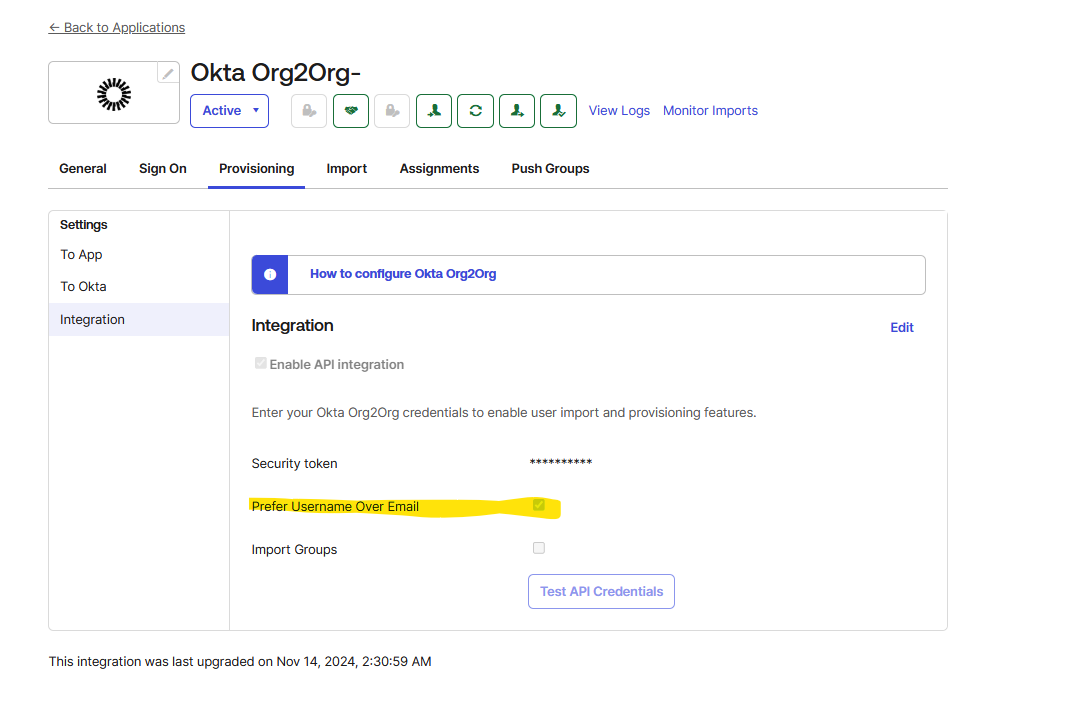Screen dimensions: 1065x710
Task: Open the Active status dropdown
Action: click(230, 111)
